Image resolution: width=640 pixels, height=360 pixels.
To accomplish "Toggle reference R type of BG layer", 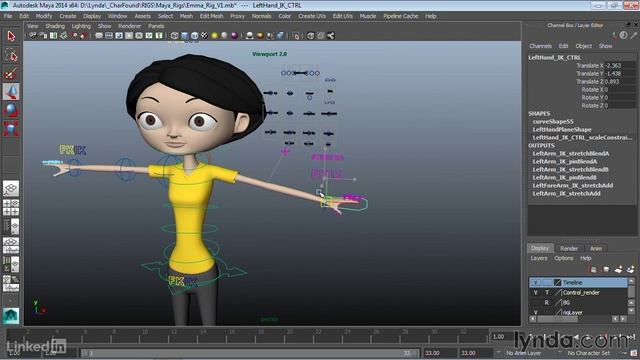I will point(547,303).
